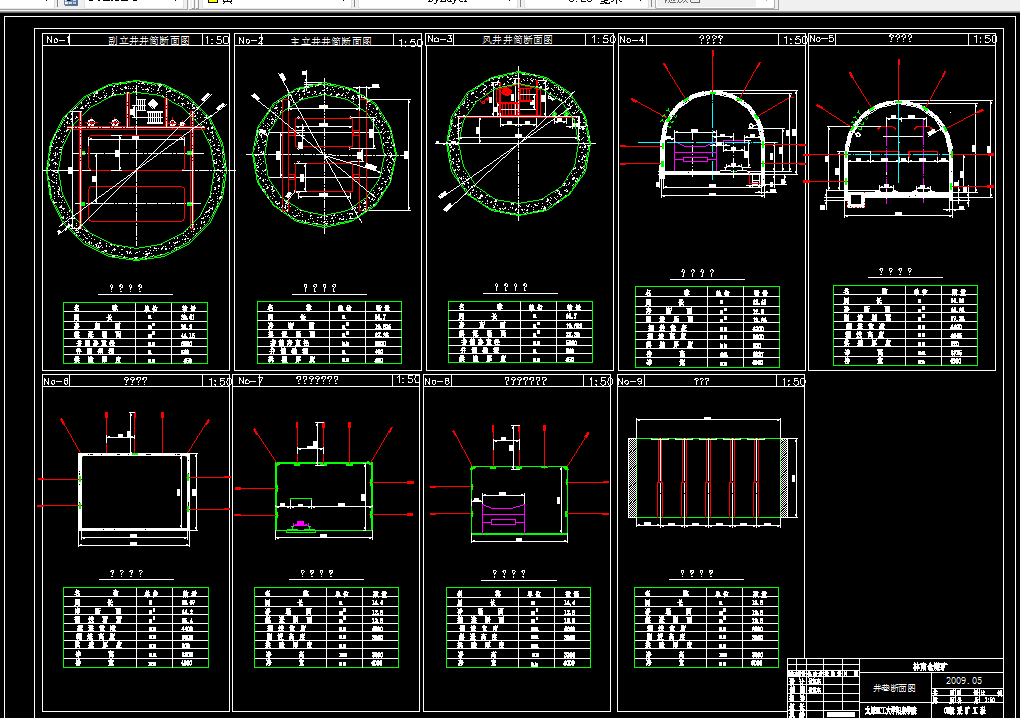Select the green rectangular section in No-7
This screenshot has height=718, width=1020.
(324, 497)
